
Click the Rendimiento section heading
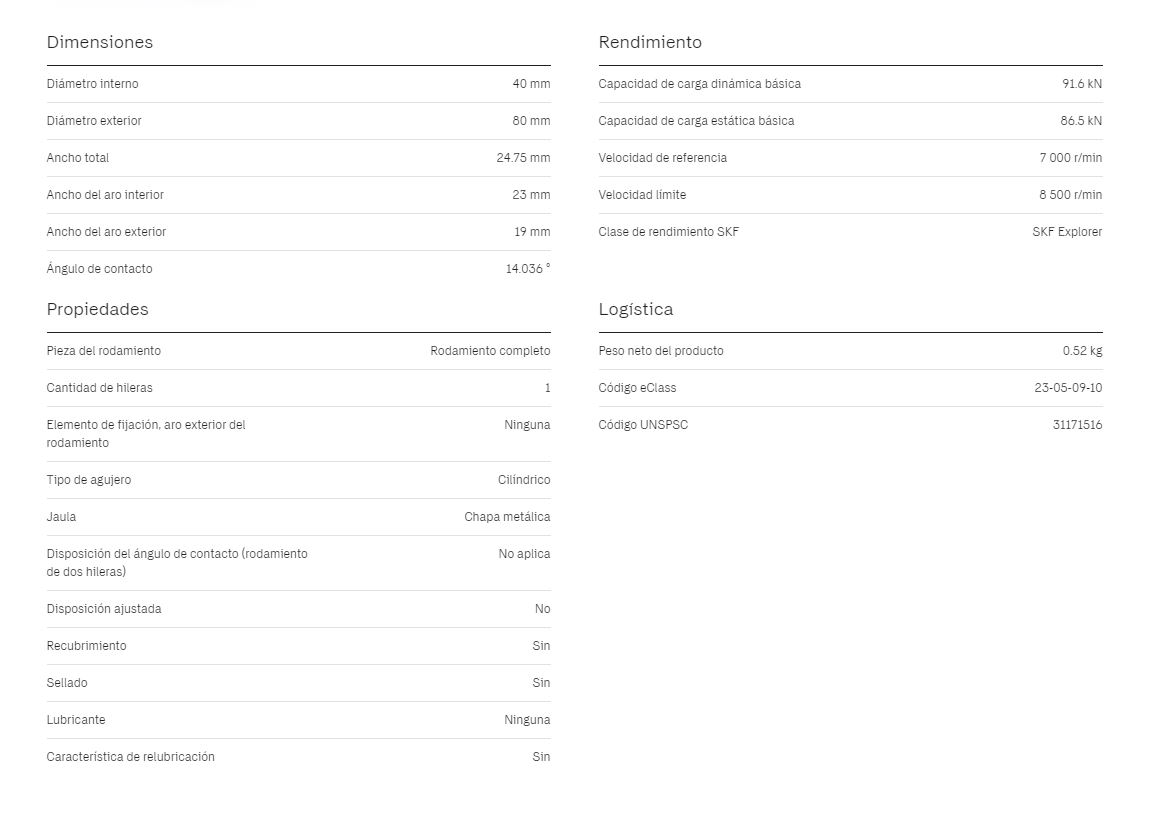[x=650, y=43]
